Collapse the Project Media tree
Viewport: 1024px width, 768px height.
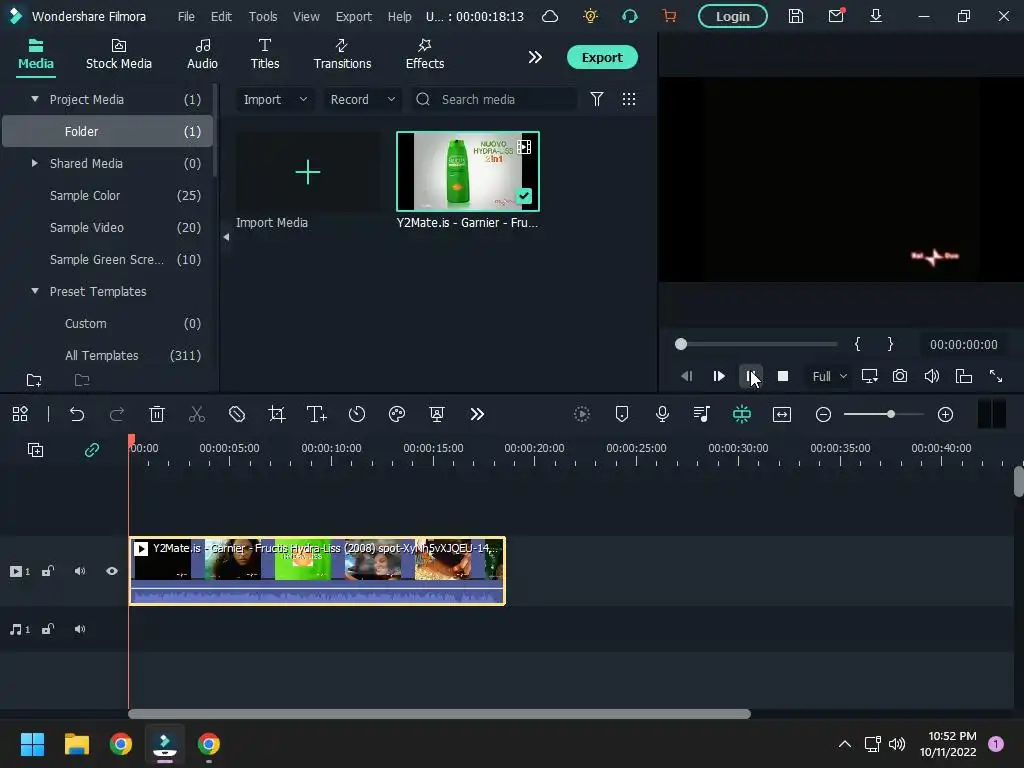(35, 99)
